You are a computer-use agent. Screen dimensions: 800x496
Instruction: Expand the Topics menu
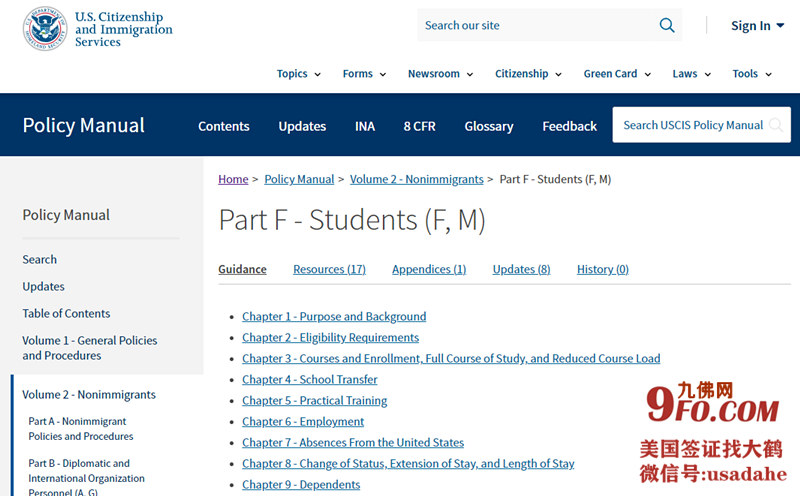pos(298,74)
